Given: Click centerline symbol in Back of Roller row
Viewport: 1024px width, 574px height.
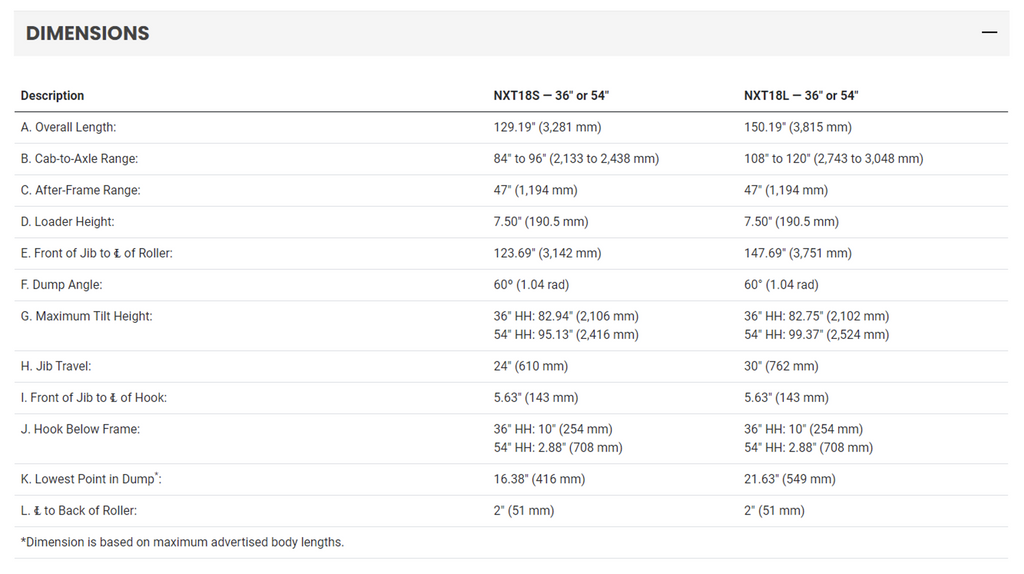Looking at the screenshot, I should pyautogui.click(x=37, y=511).
